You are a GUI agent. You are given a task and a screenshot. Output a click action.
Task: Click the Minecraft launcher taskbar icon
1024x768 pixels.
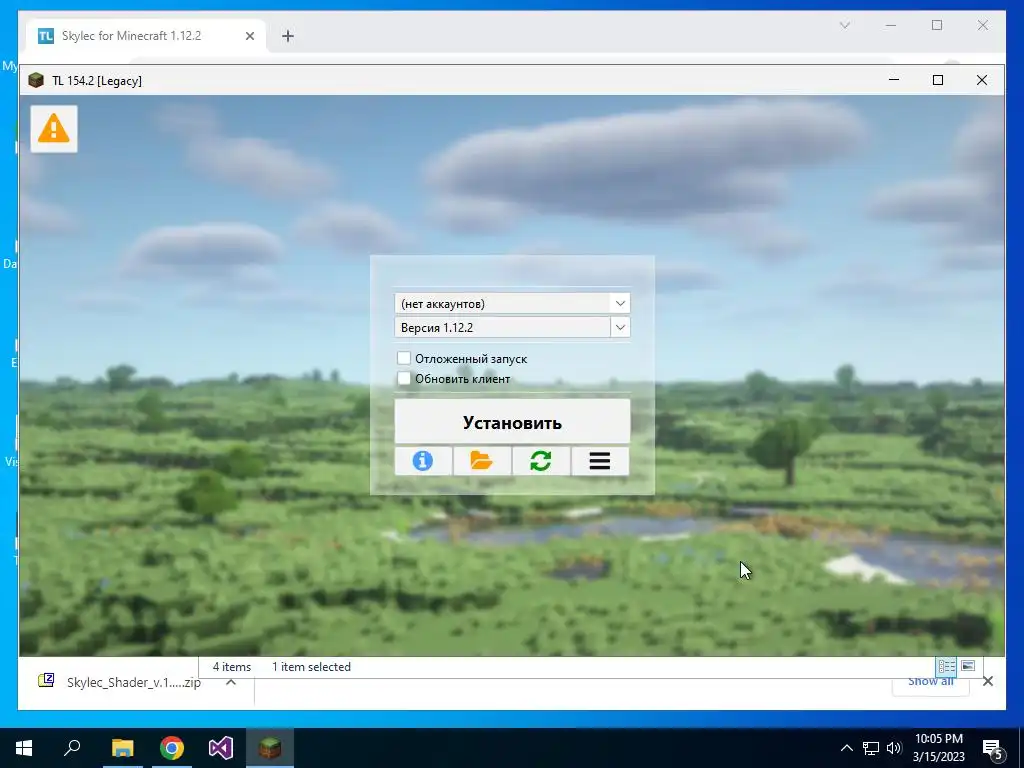pos(270,748)
